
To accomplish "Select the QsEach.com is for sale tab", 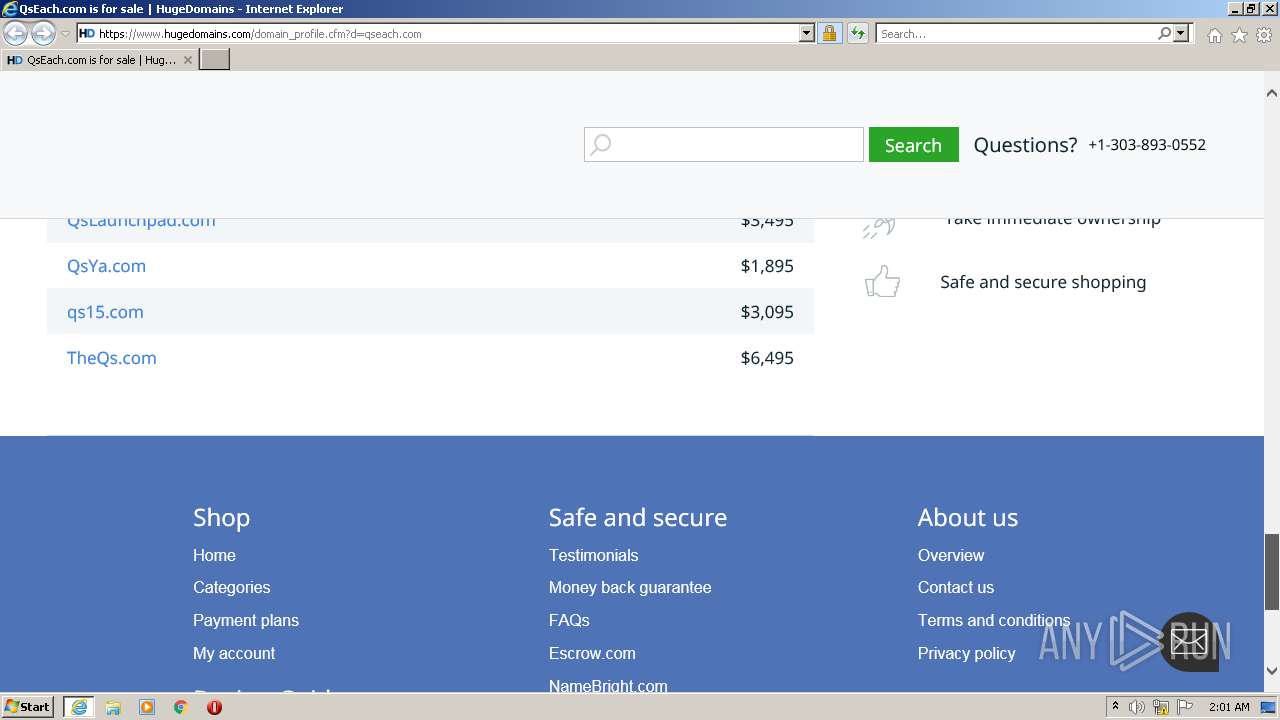I will [x=100, y=60].
